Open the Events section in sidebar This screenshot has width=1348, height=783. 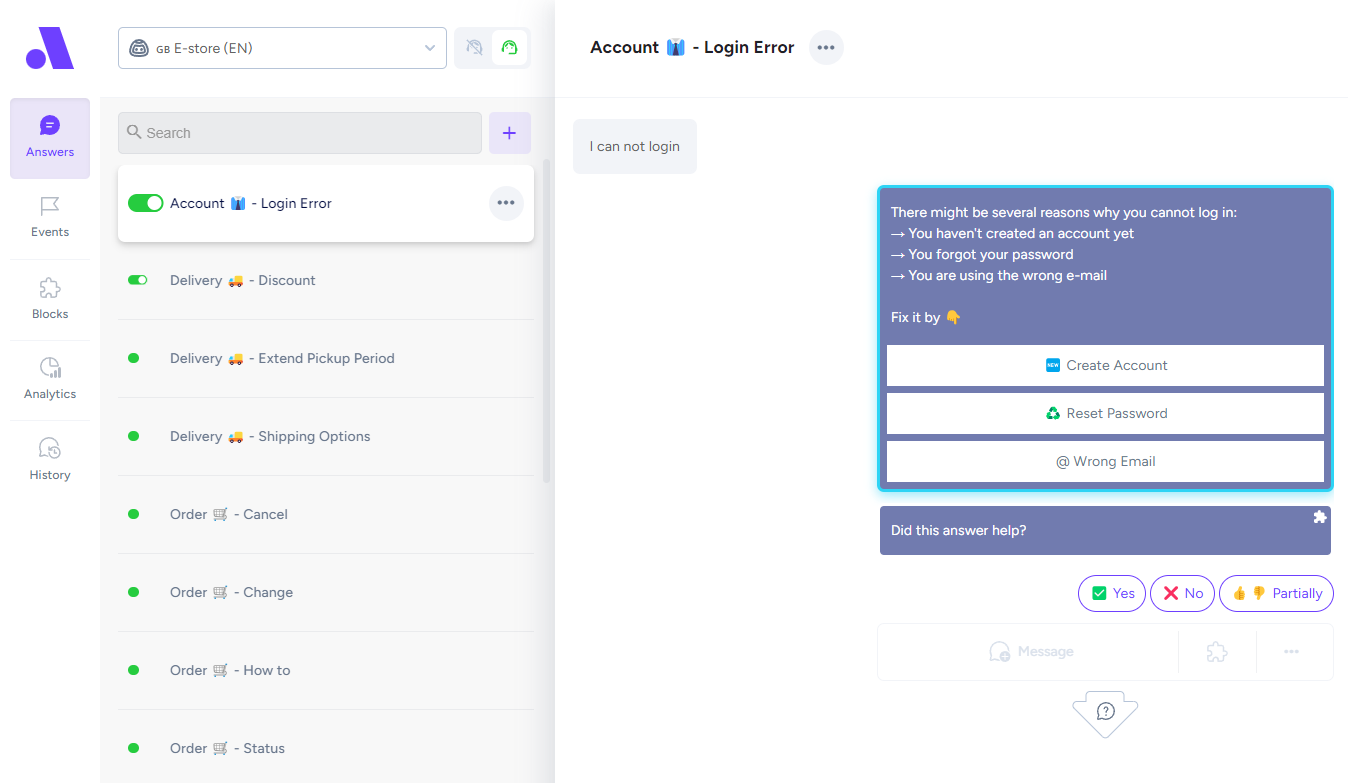click(x=50, y=217)
